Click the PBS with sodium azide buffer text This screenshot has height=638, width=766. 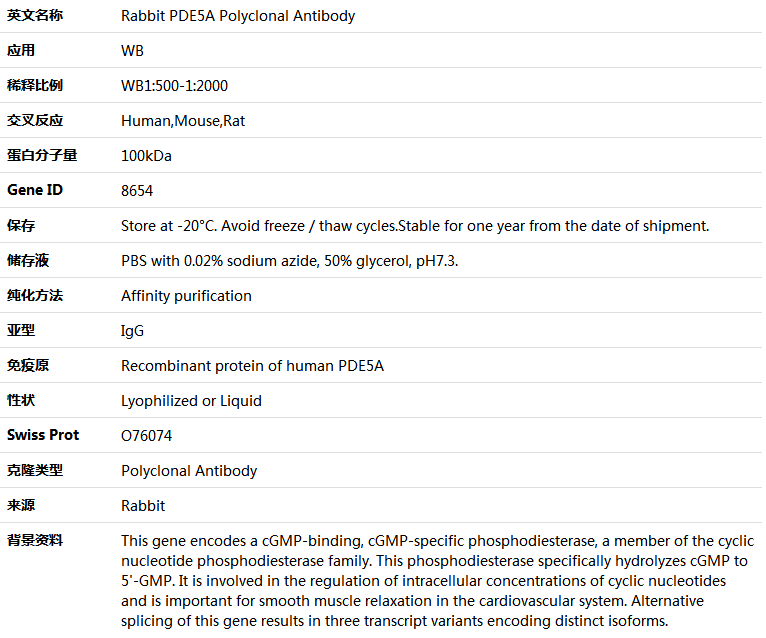pos(289,261)
